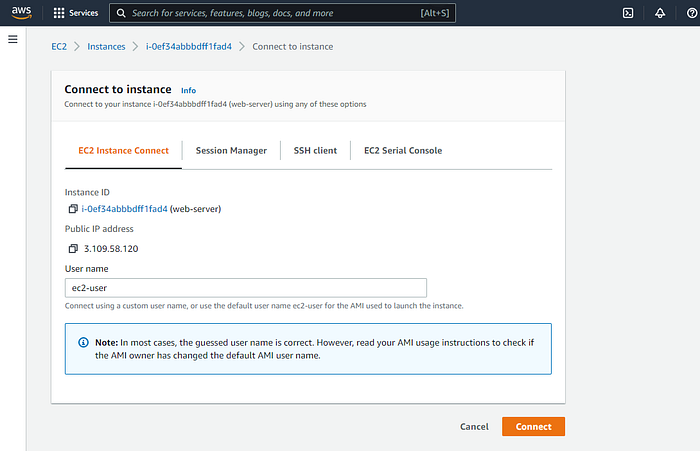Launch CloudShell from the top bar
The image size is (700, 451).
tap(628, 13)
